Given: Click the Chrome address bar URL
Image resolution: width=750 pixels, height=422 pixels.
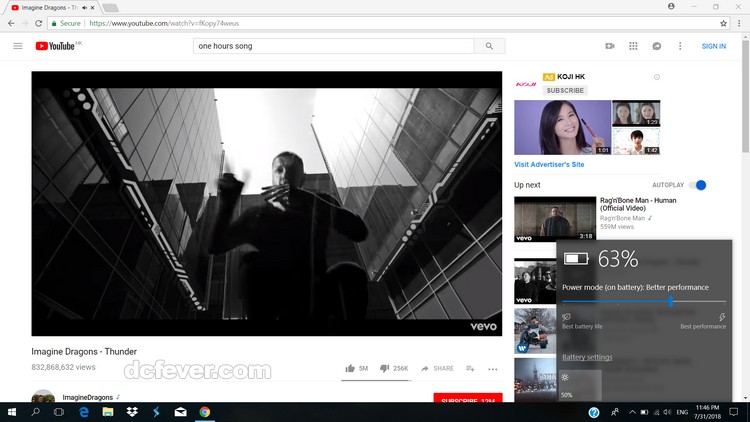Looking at the screenshot, I should [x=164, y=23].
